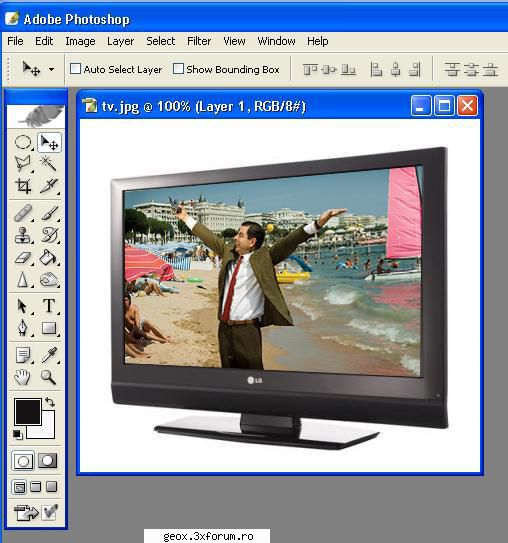Switch to Standard Screen mode

[x=19, y=487]
